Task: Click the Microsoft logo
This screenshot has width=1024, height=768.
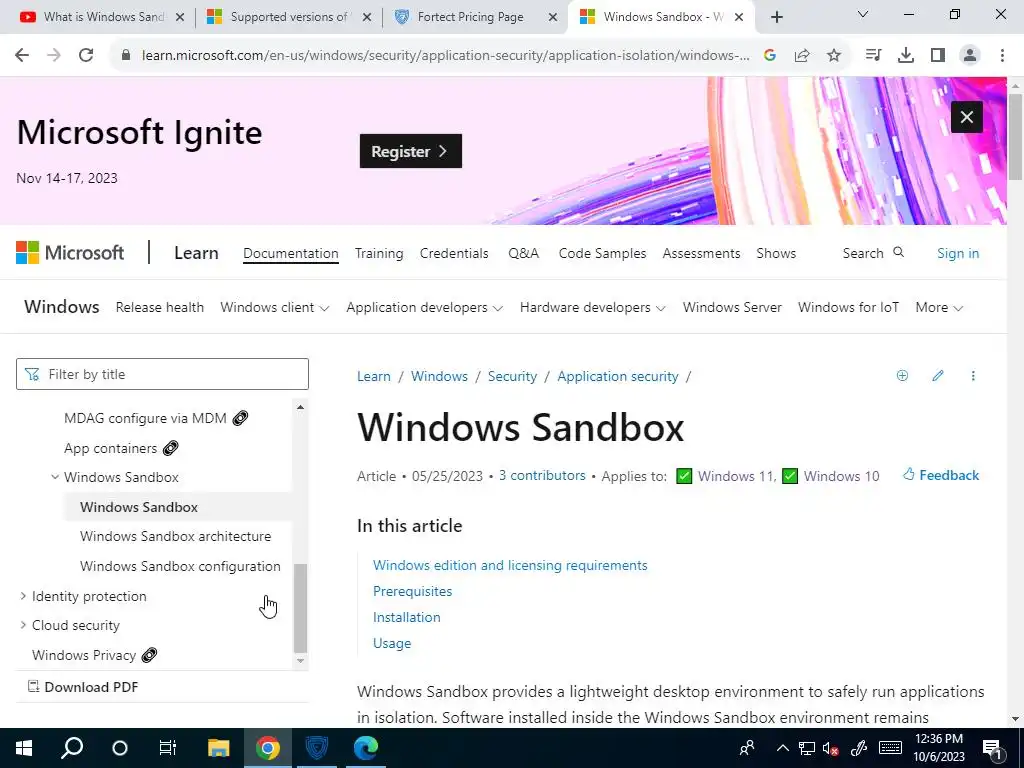Action: [70, 253]
